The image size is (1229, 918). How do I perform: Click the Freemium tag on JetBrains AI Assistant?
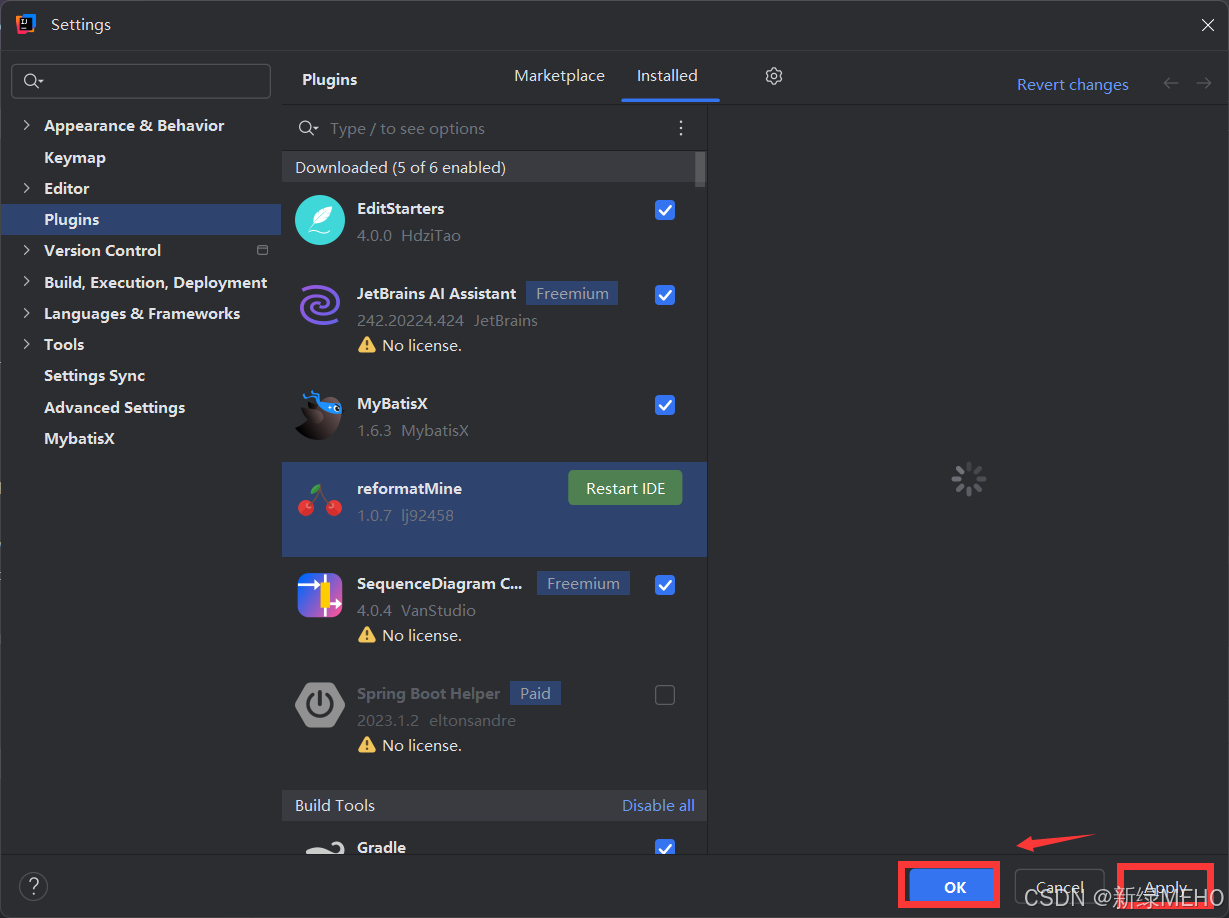[x=572, y=294]
